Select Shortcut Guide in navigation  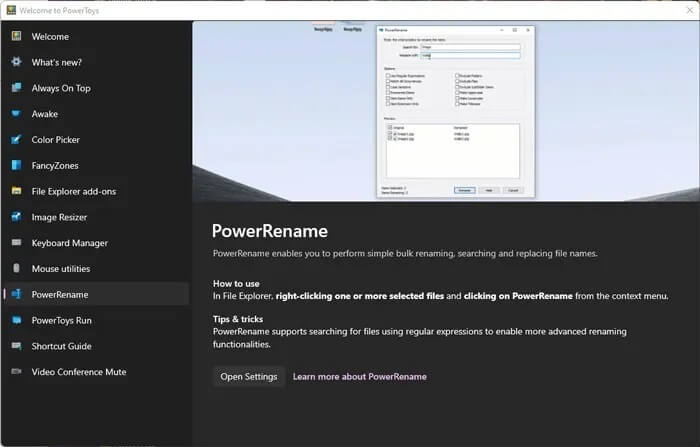(x=95, y=347)
